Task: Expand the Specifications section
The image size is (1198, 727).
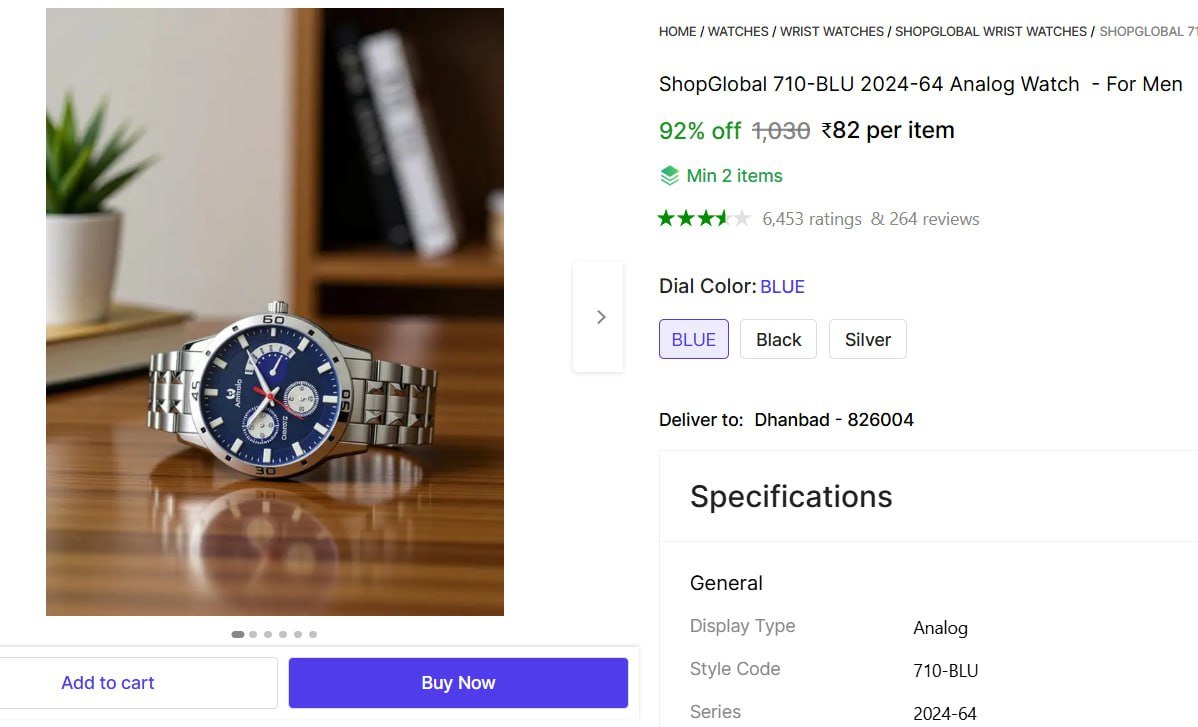Action: 791,496
